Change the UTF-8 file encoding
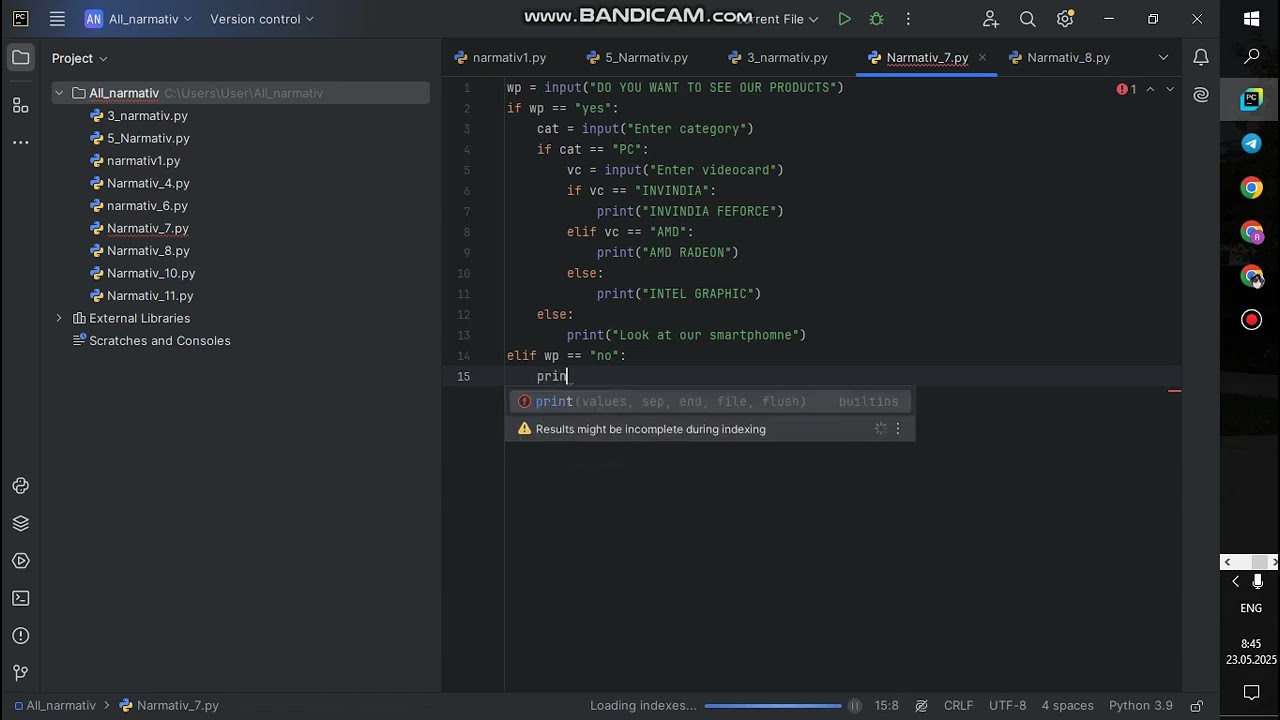 click(x=1008, y=706)
